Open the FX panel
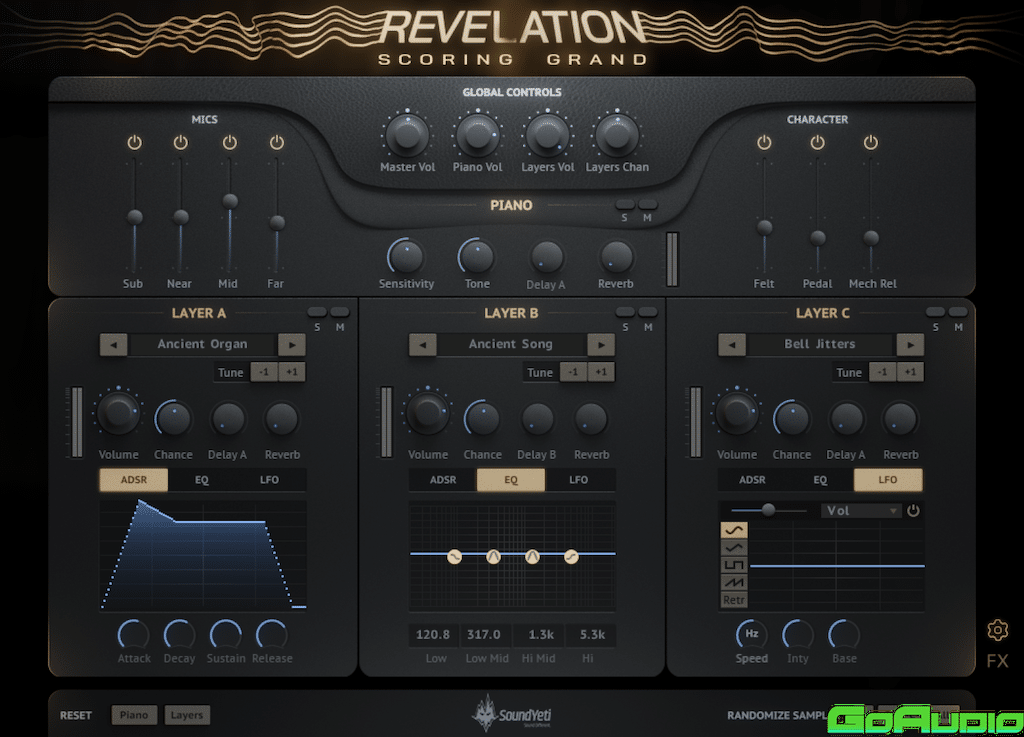This screenshot has height=737, width=1024. tap(997, 661)
